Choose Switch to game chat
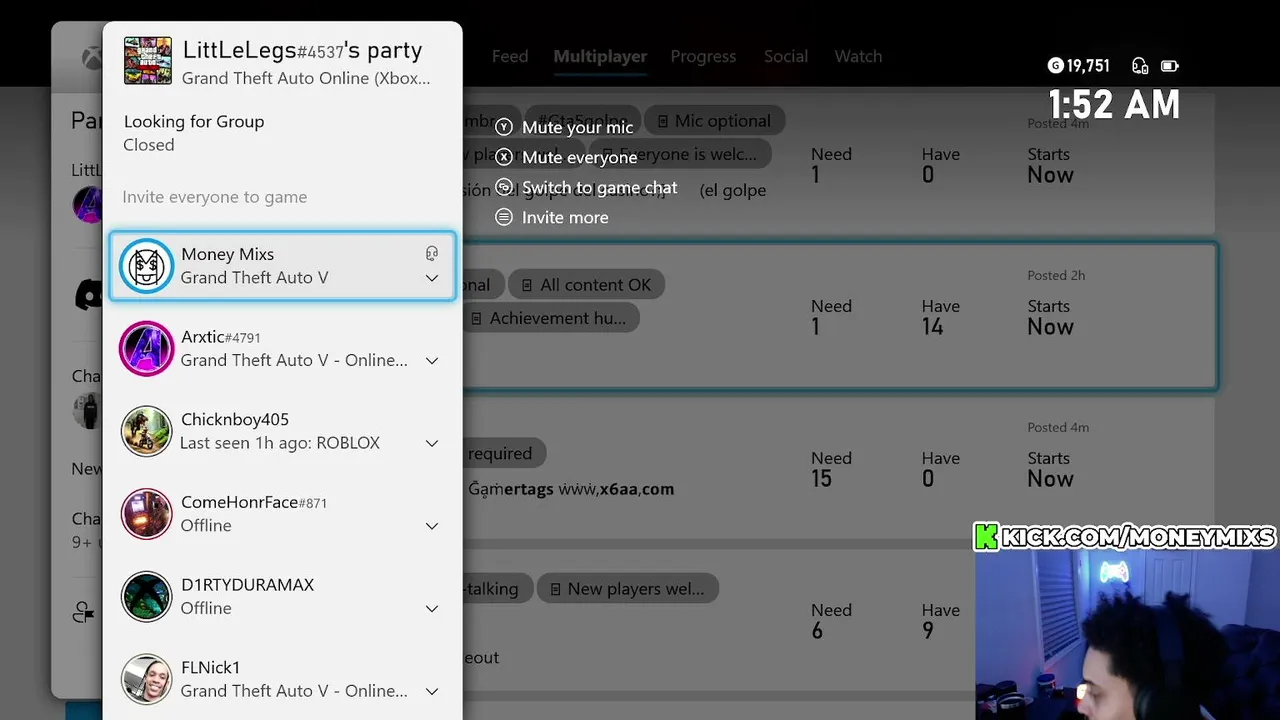This screenshot has width=1280, height=720. click(599, 187)
